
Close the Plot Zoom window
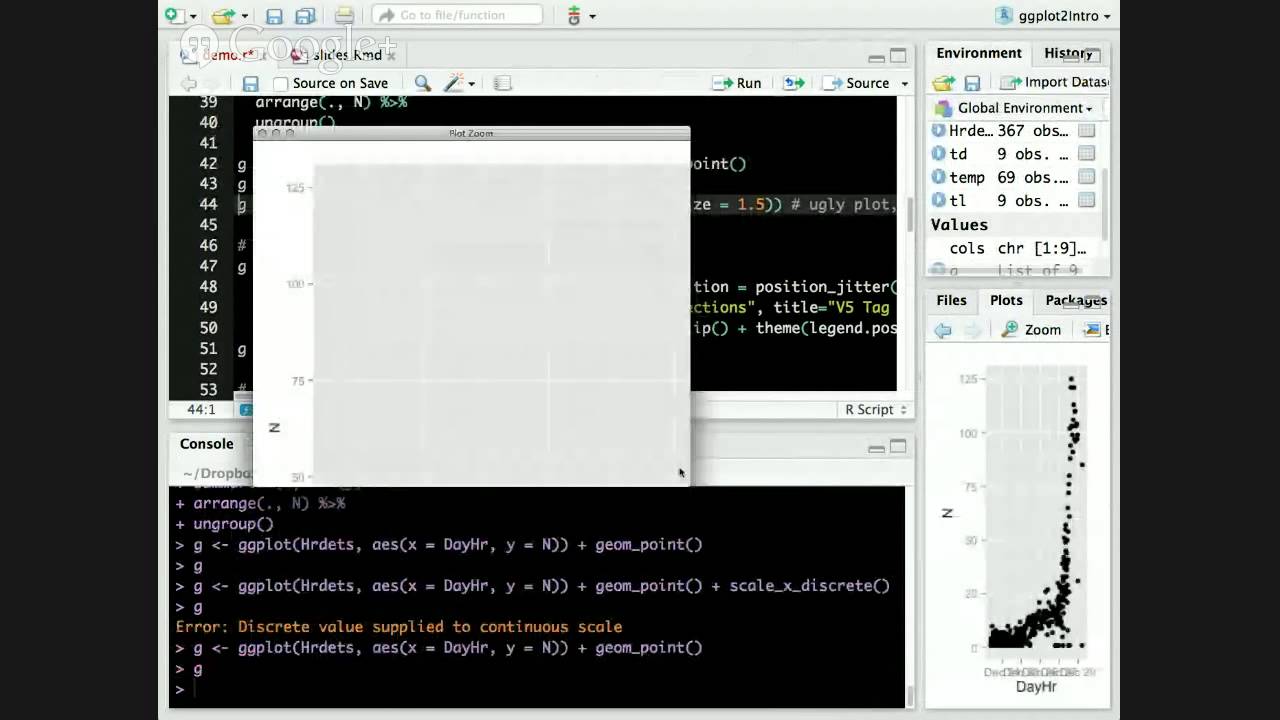pos(262,133)
